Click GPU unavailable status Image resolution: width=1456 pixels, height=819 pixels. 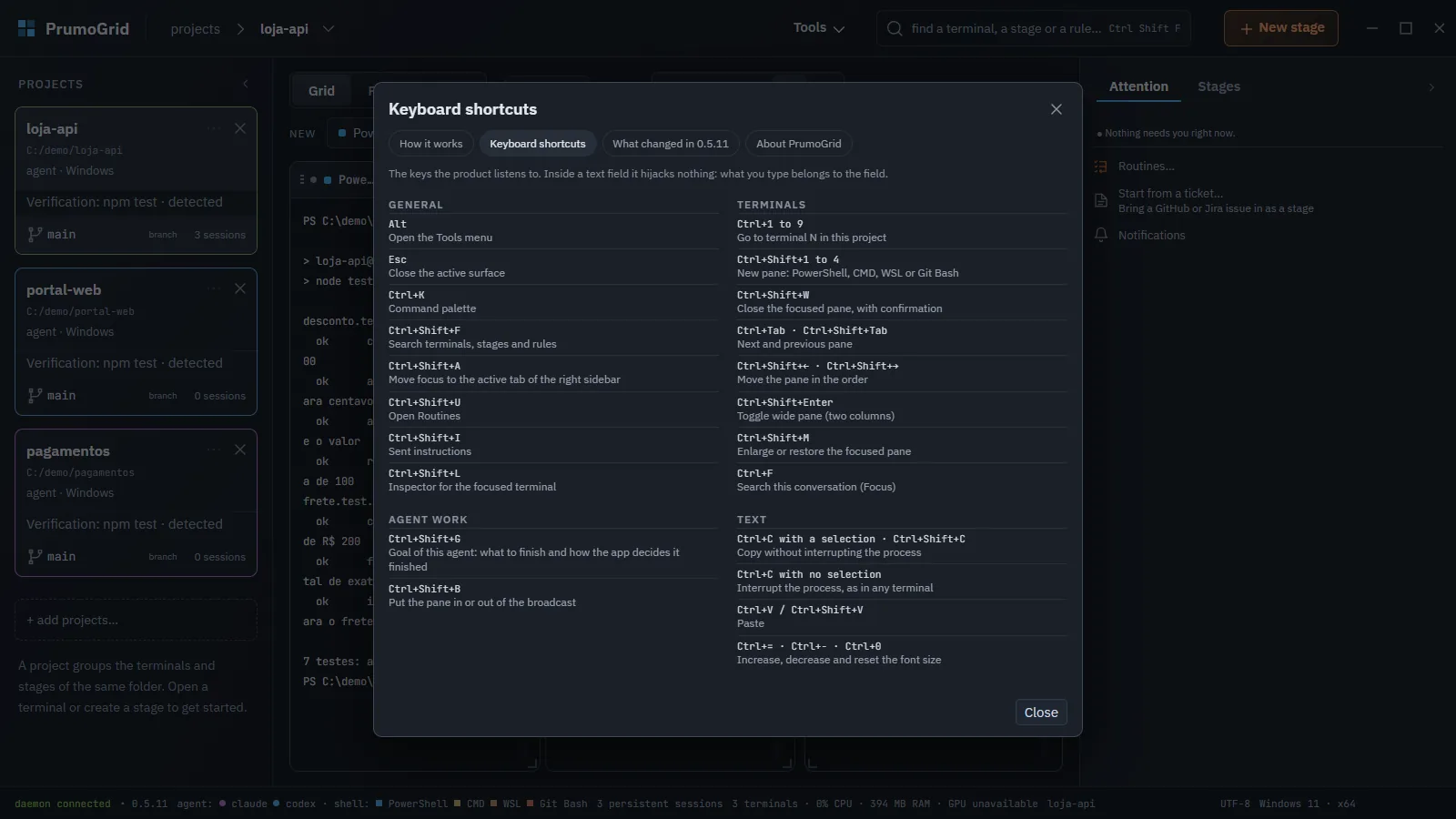[993, 804]
